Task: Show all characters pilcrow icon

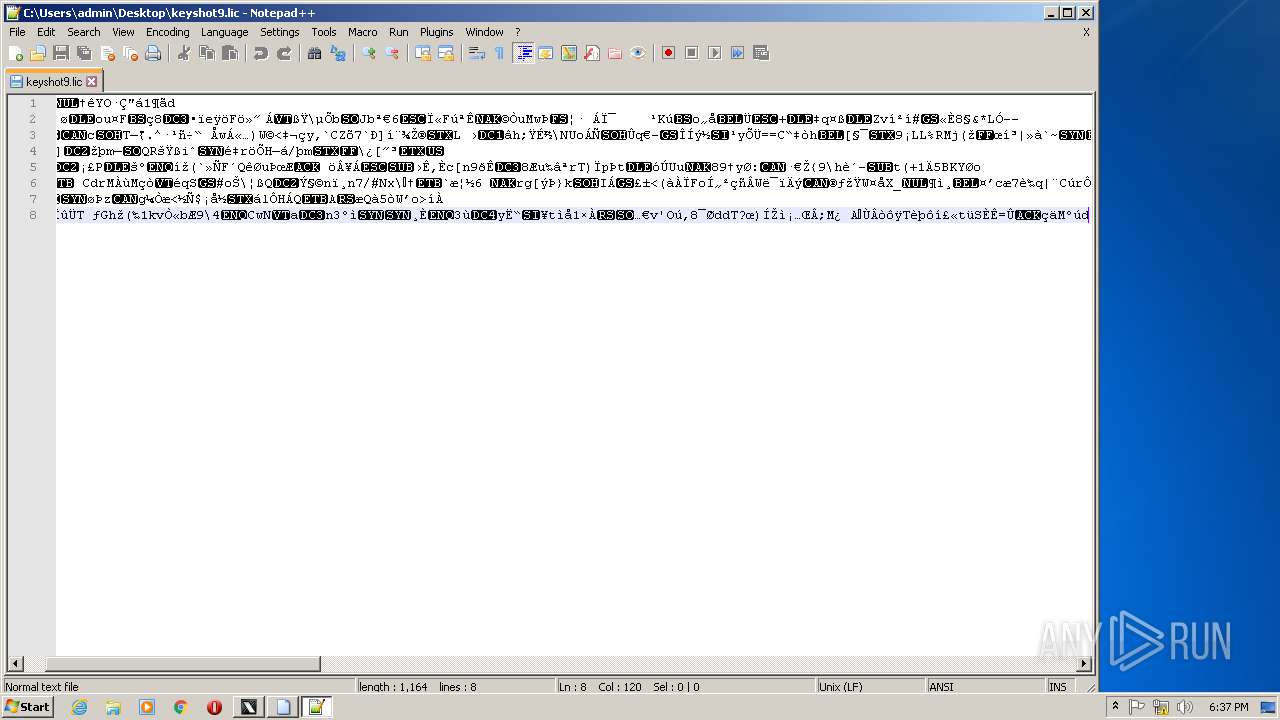Action: (500, 53)
